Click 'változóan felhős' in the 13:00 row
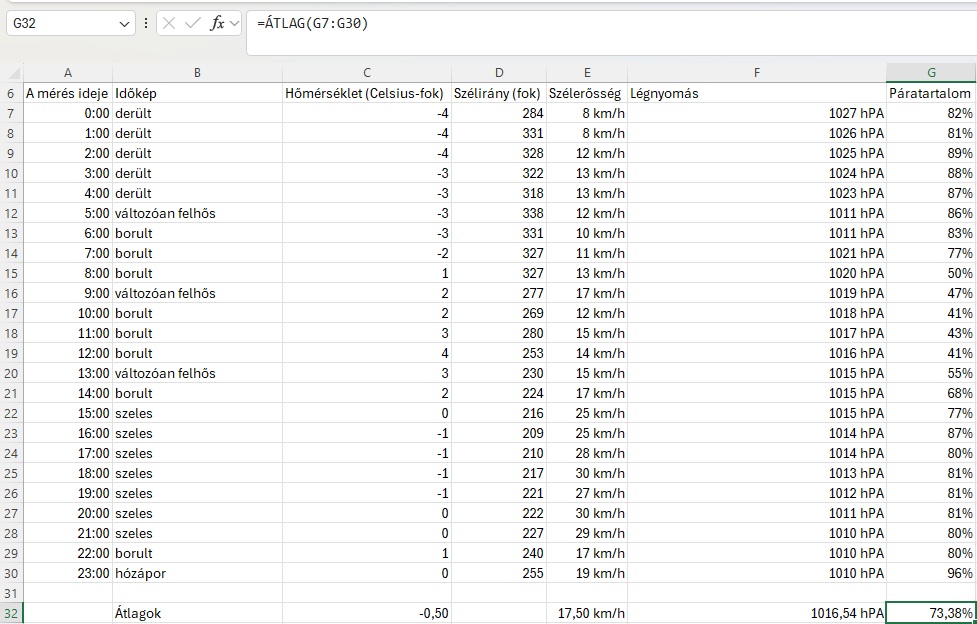 coord(197,373)
